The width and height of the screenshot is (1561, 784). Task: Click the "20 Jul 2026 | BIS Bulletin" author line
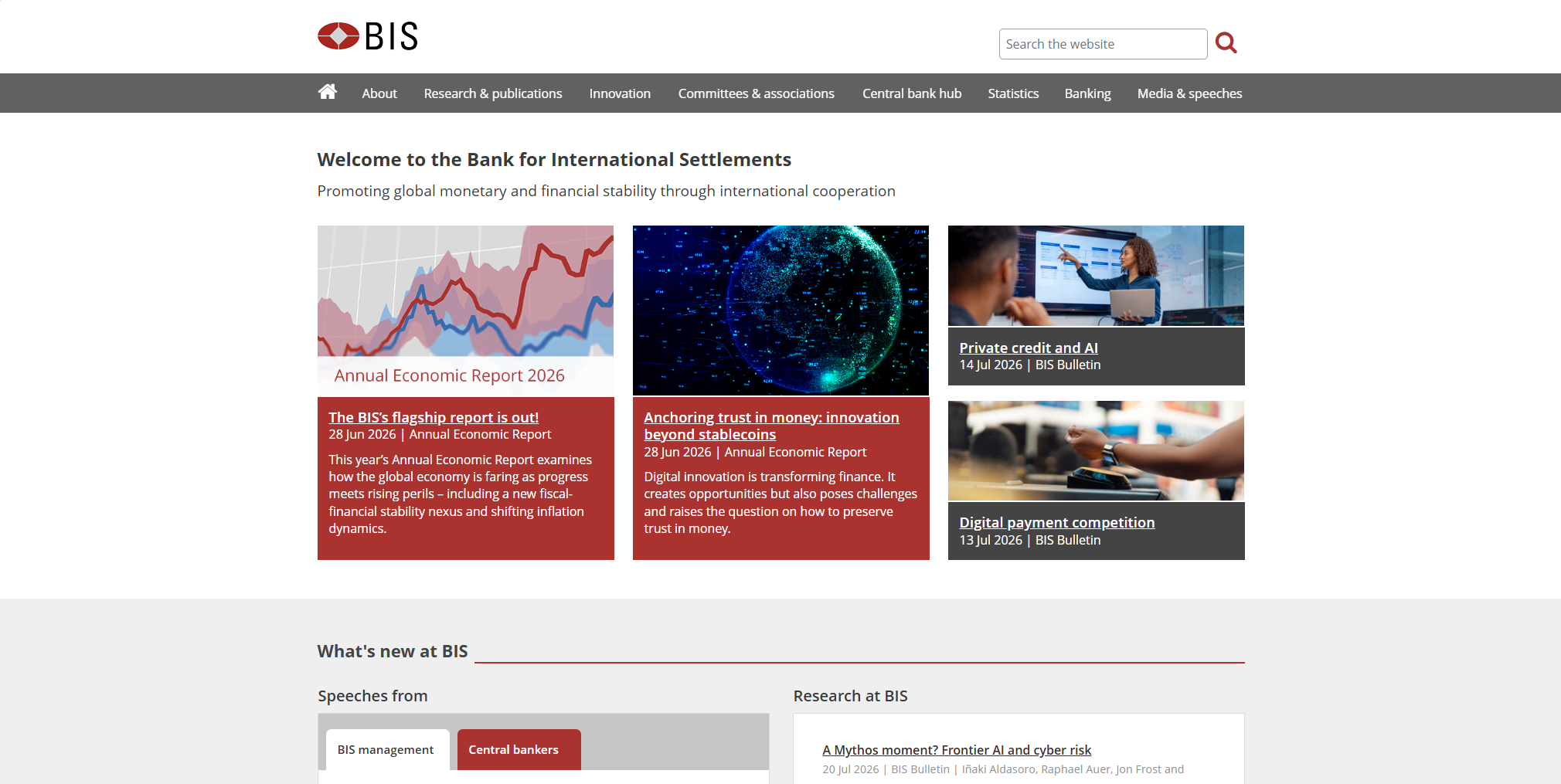(1003, 769)
